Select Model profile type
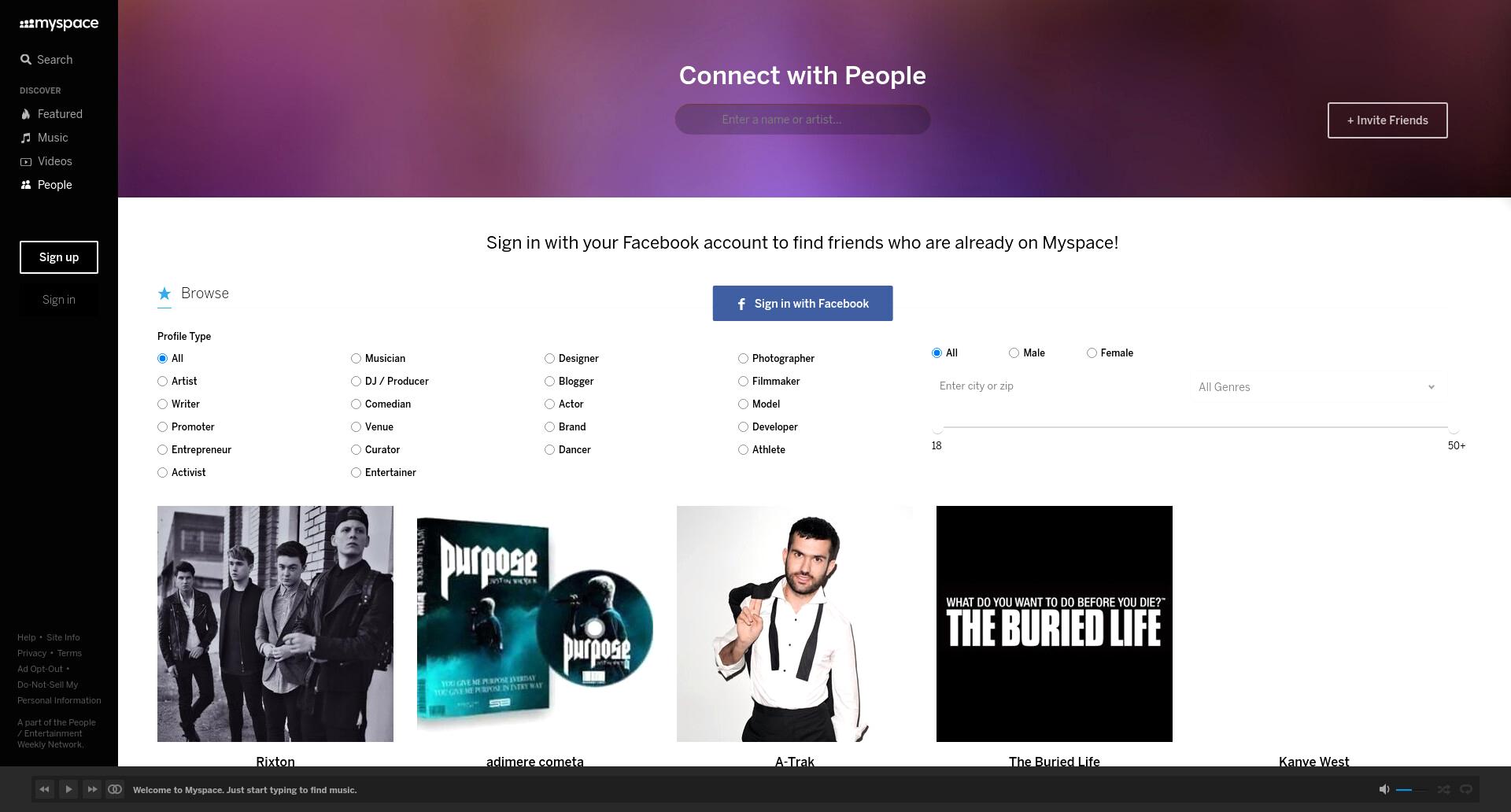The width and height of the screenshot is (1511, 812). coord(744,404)
